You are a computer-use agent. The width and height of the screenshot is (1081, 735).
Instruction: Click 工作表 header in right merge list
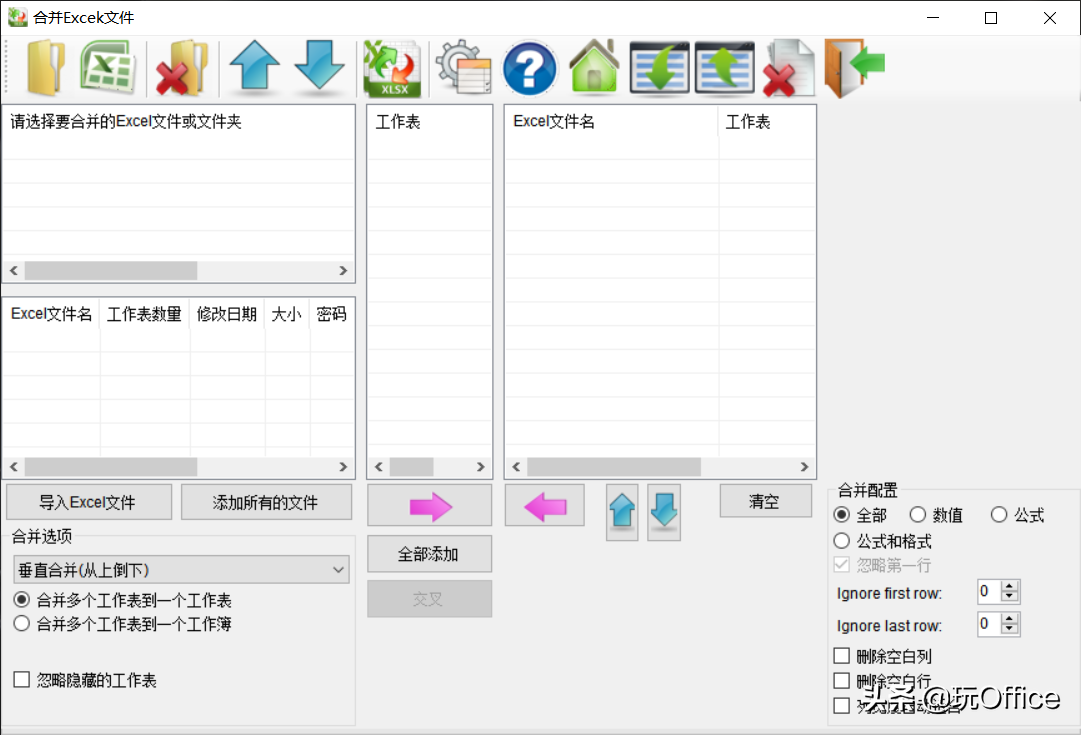click(x=766, y=121)
